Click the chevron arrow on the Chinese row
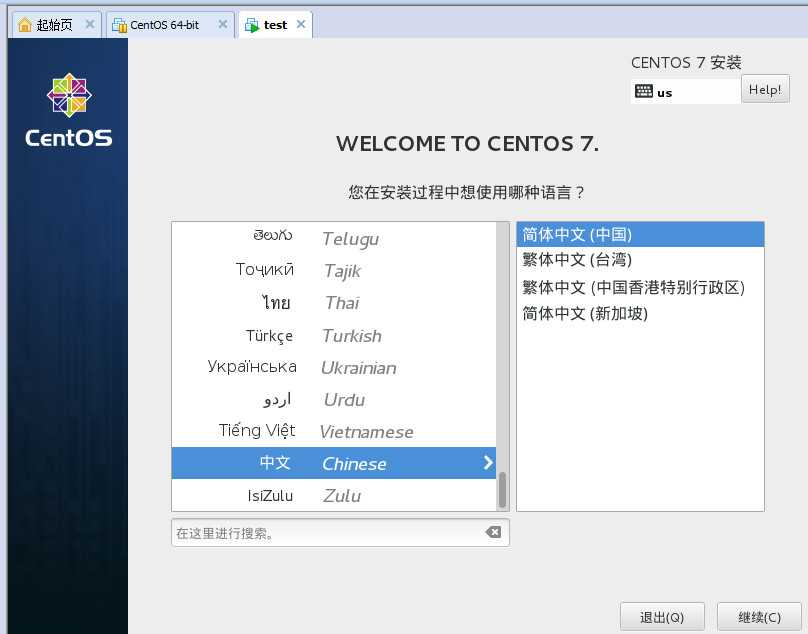The image size is (808, 634). [488, 463]
